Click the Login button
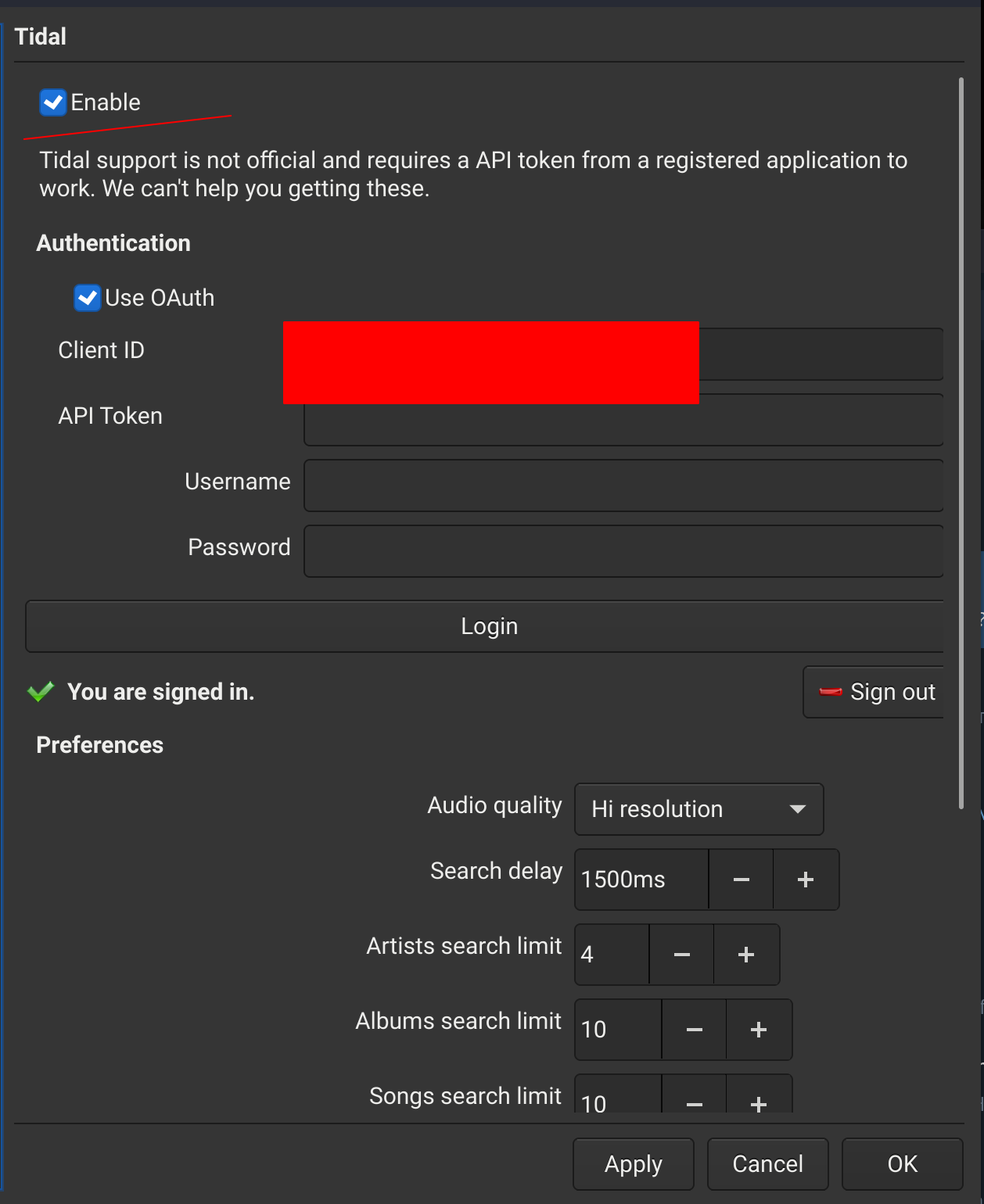 point(485,626)
